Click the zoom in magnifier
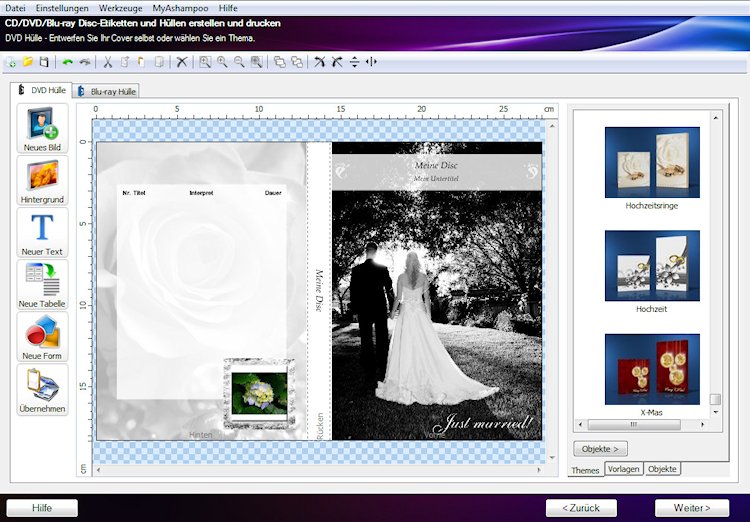Screen dimensions: 750x522 222,62
